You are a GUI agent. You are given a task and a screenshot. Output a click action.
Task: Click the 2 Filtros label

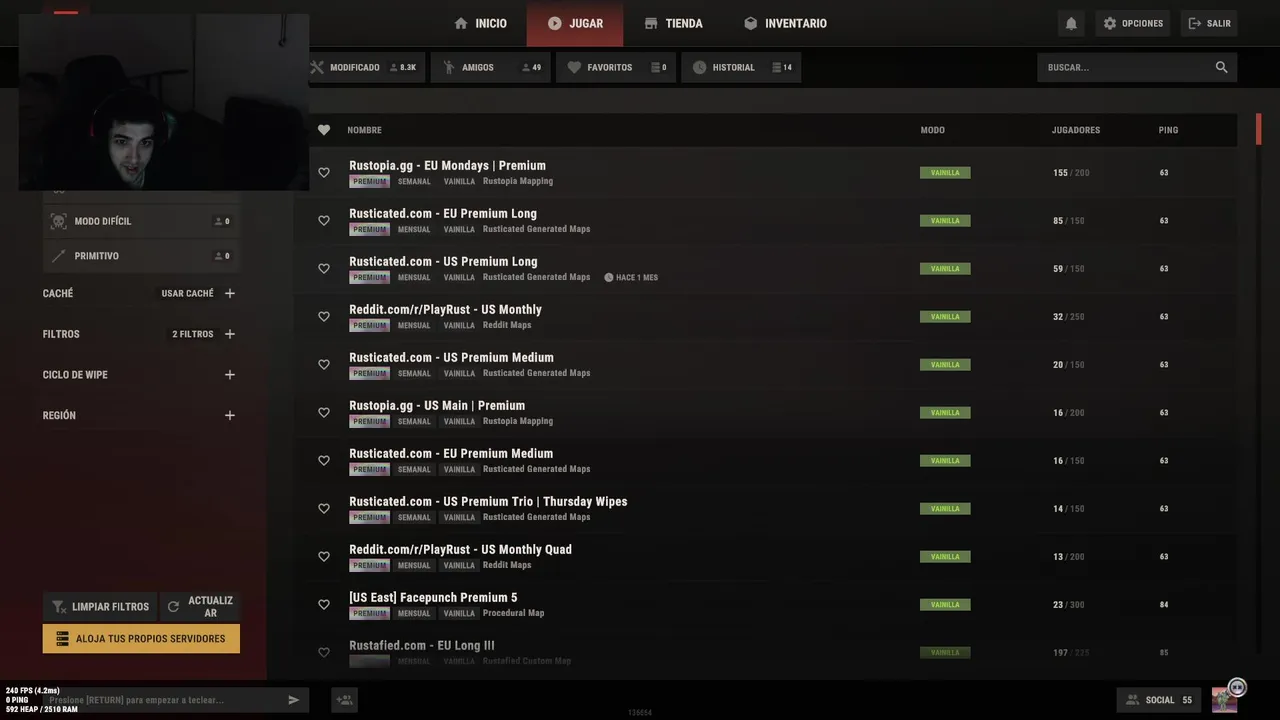coord(193,334)
